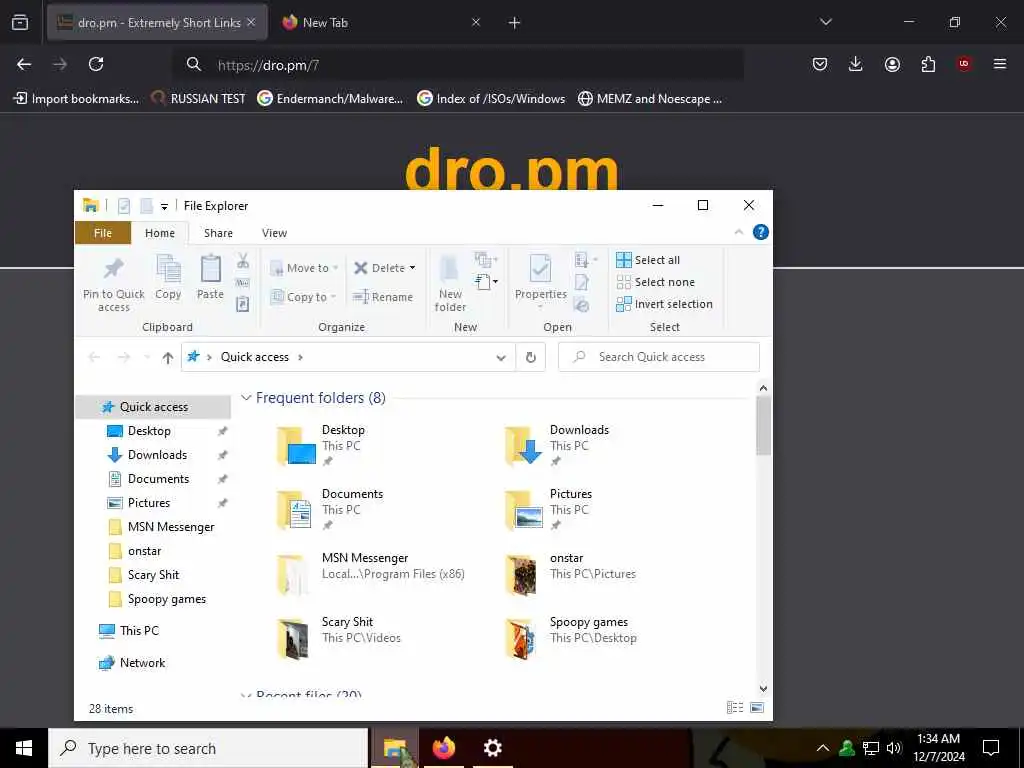Viewport: 1024px width, 768px height.
Task: Switch to details view icon in status bar
Action: click(x=735, y=708)
